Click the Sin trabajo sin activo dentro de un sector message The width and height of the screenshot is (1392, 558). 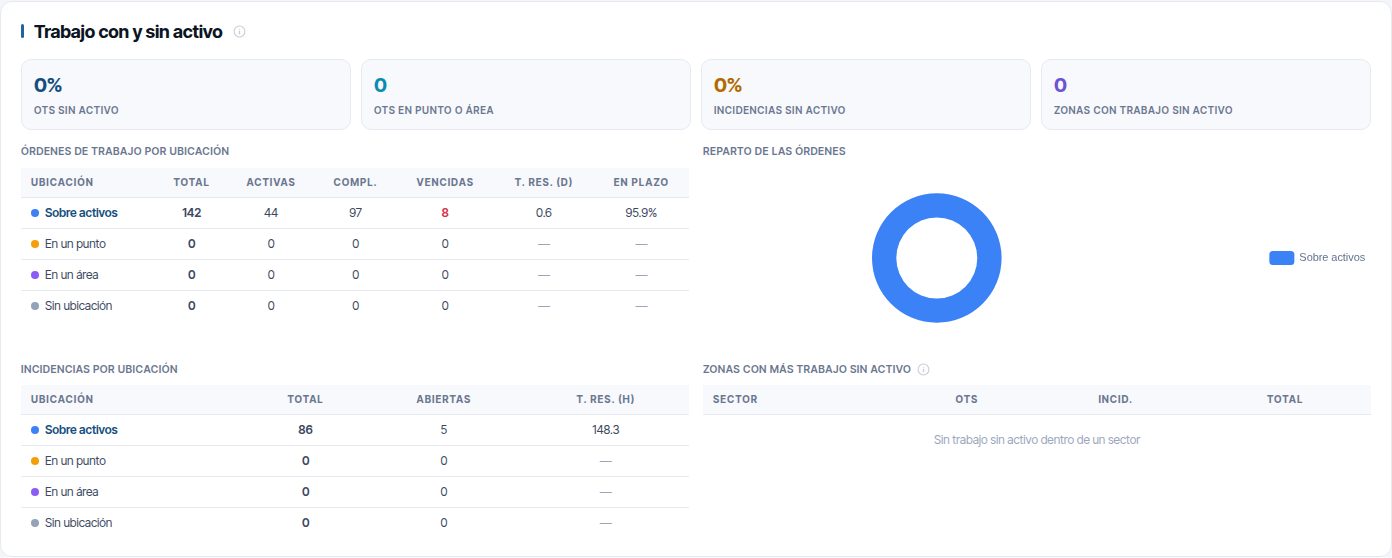point(1037,440)
